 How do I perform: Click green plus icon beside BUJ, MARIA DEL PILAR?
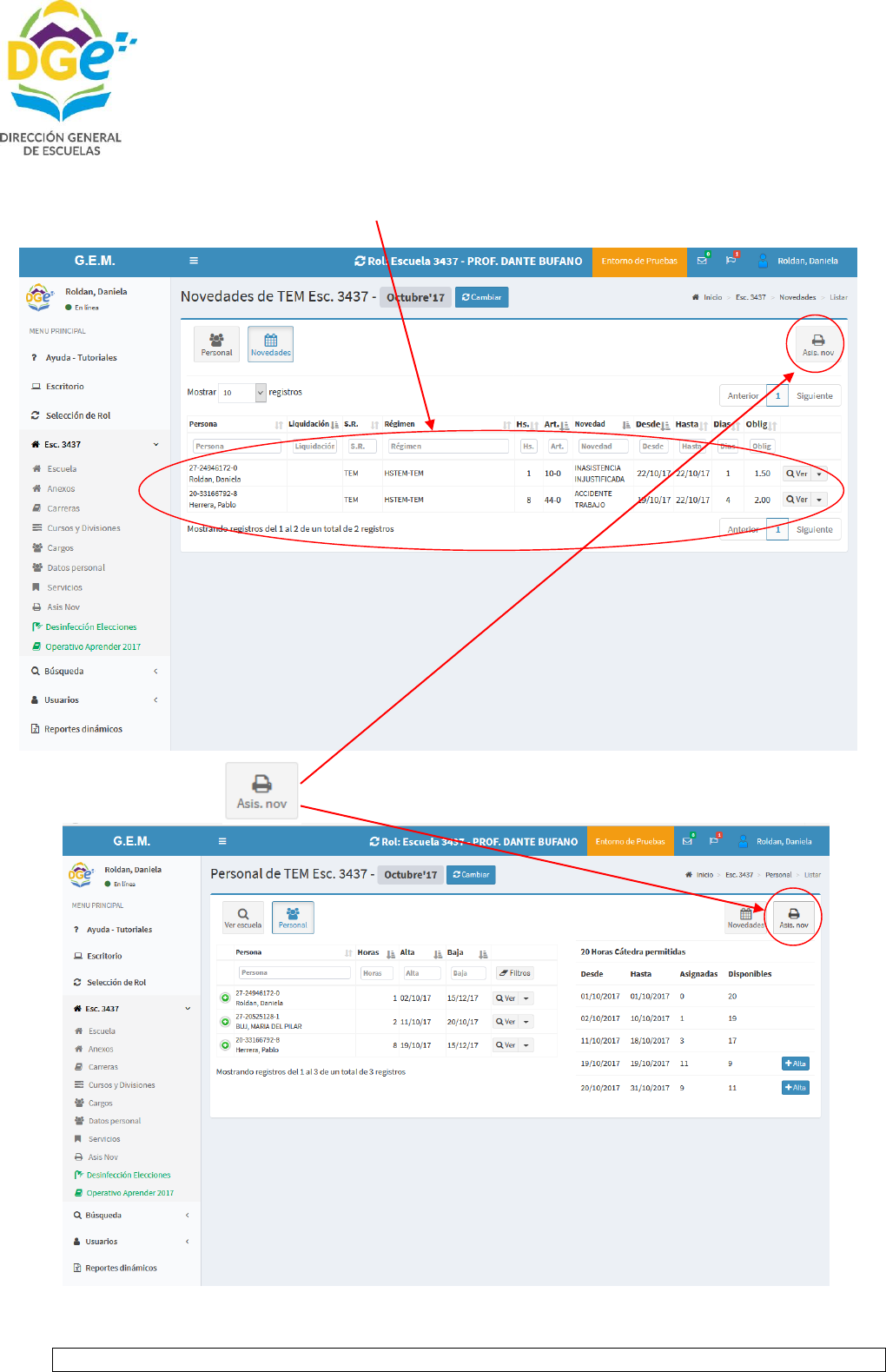[x=225, y=1022]
